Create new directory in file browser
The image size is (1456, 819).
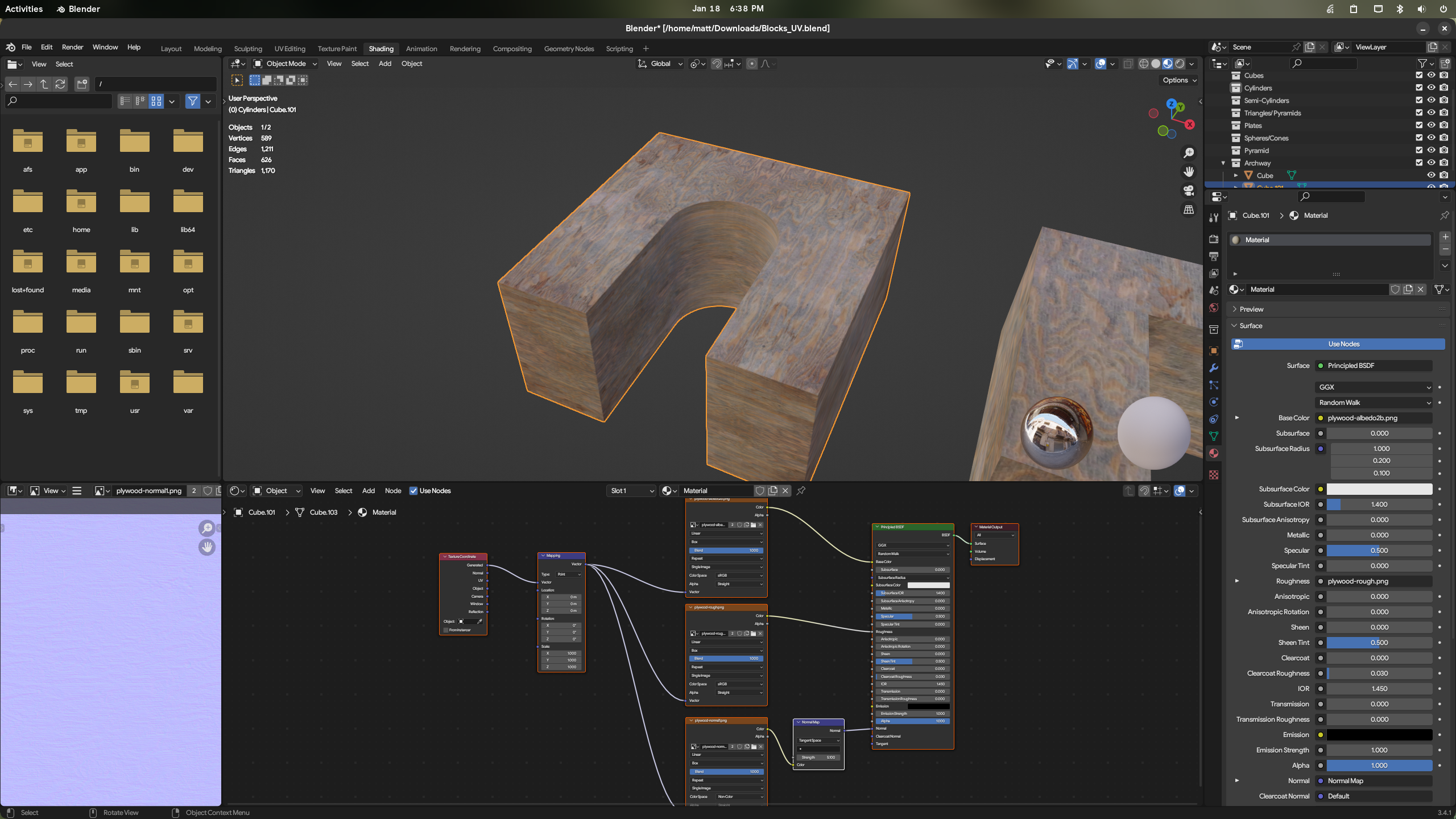82,84
